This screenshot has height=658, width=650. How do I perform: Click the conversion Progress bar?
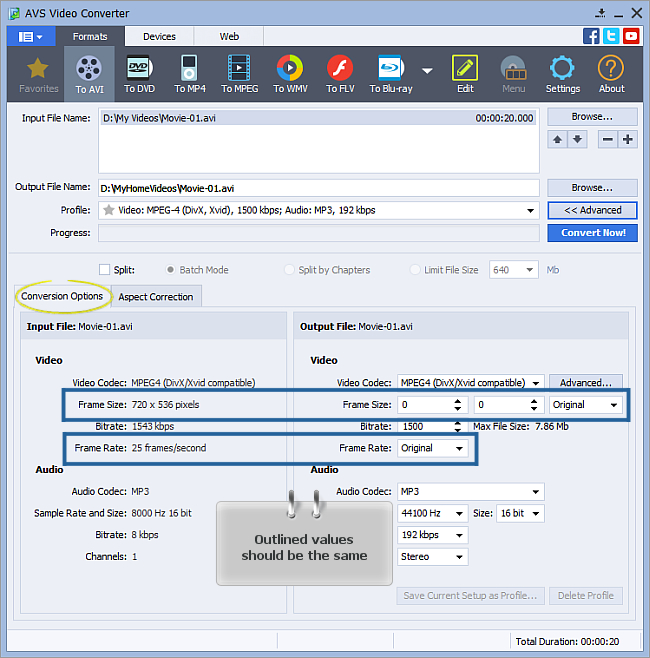(x=319, y=233)
